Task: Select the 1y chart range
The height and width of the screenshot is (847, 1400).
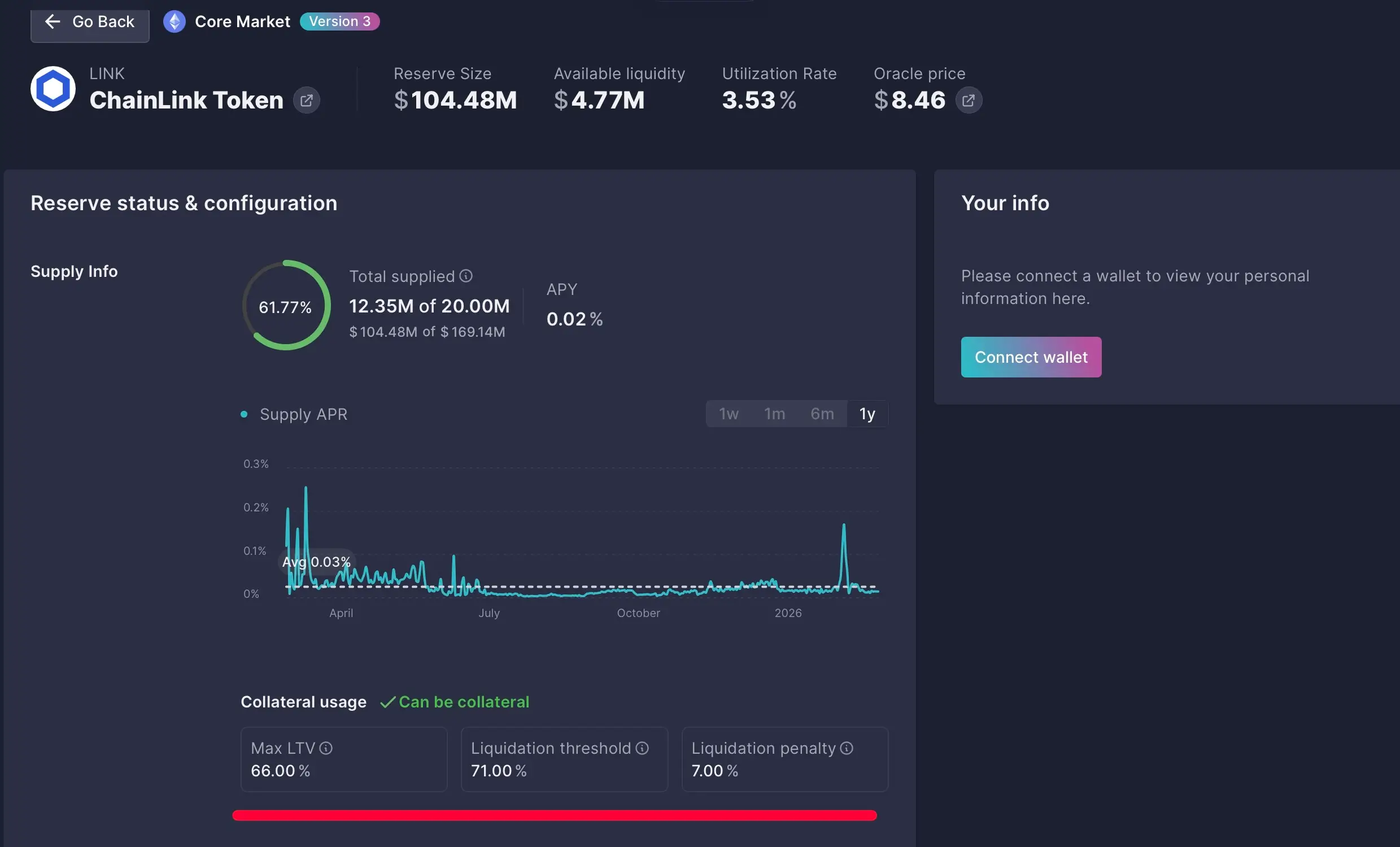Action: coord(867,414)
